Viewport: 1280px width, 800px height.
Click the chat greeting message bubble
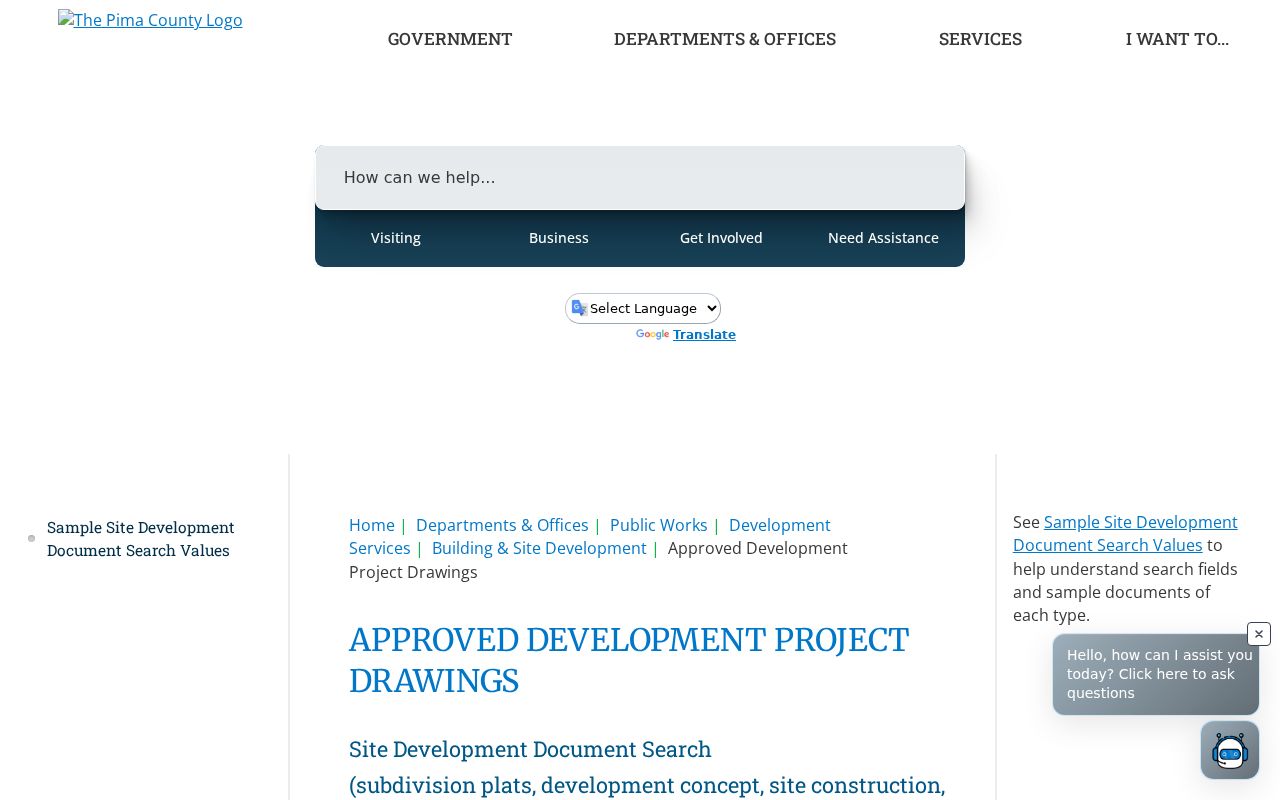click(1156, 674)
